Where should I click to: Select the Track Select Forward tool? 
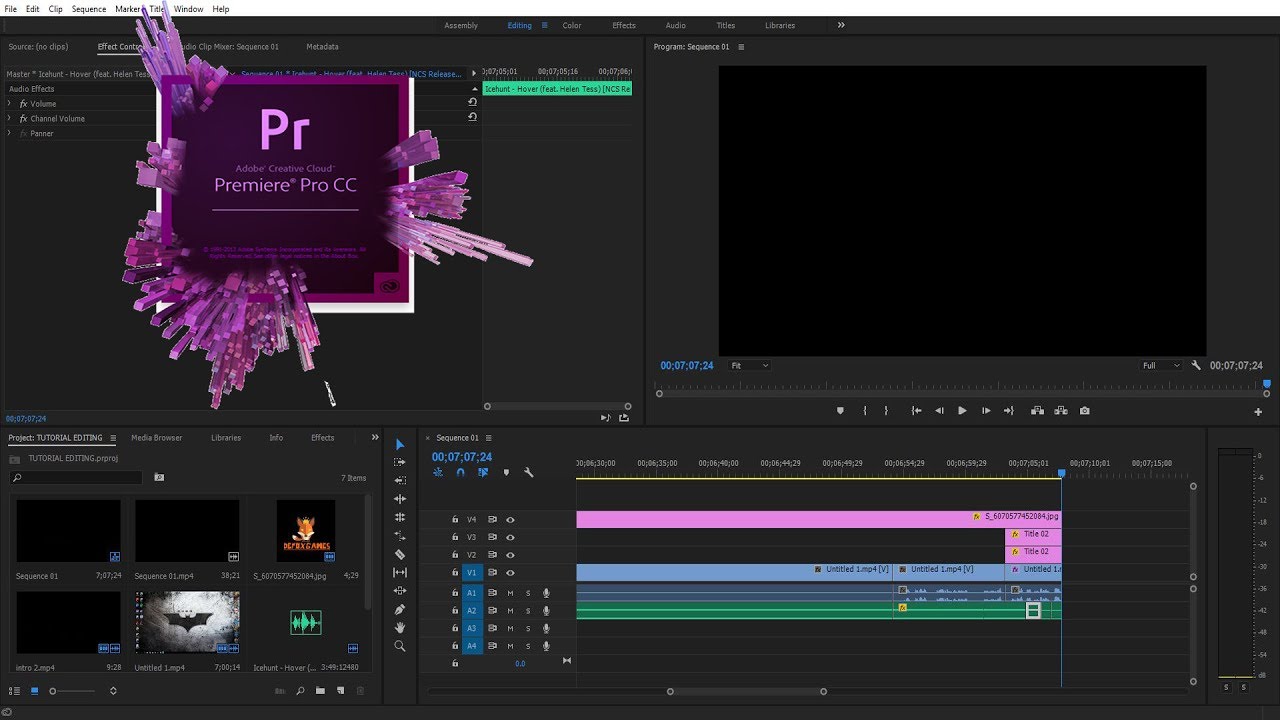point(400,462)
